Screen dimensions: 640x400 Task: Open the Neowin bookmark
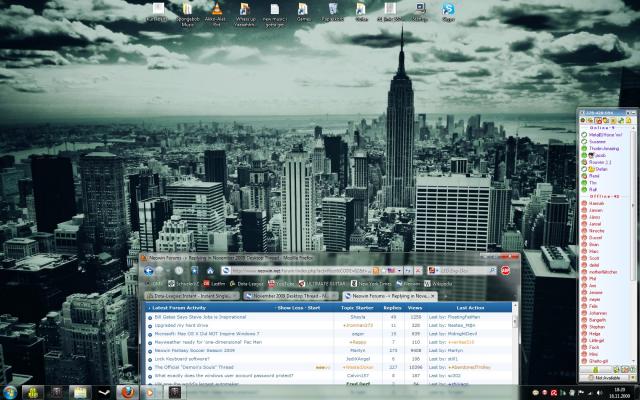[407, 284]
